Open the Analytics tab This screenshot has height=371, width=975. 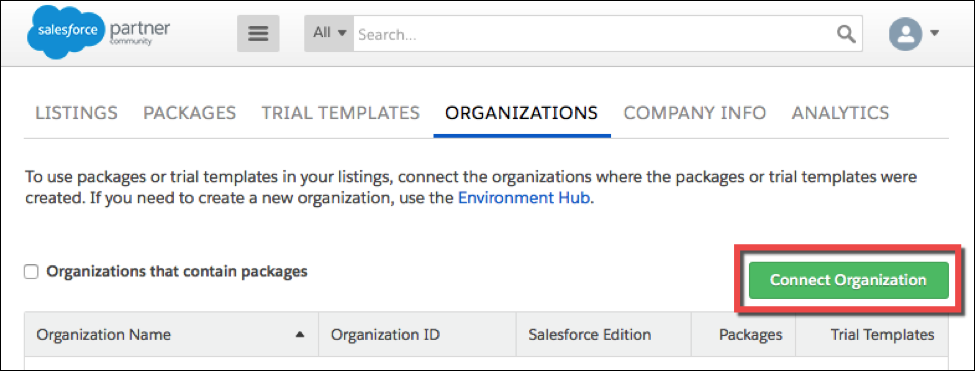coord(840,113)
